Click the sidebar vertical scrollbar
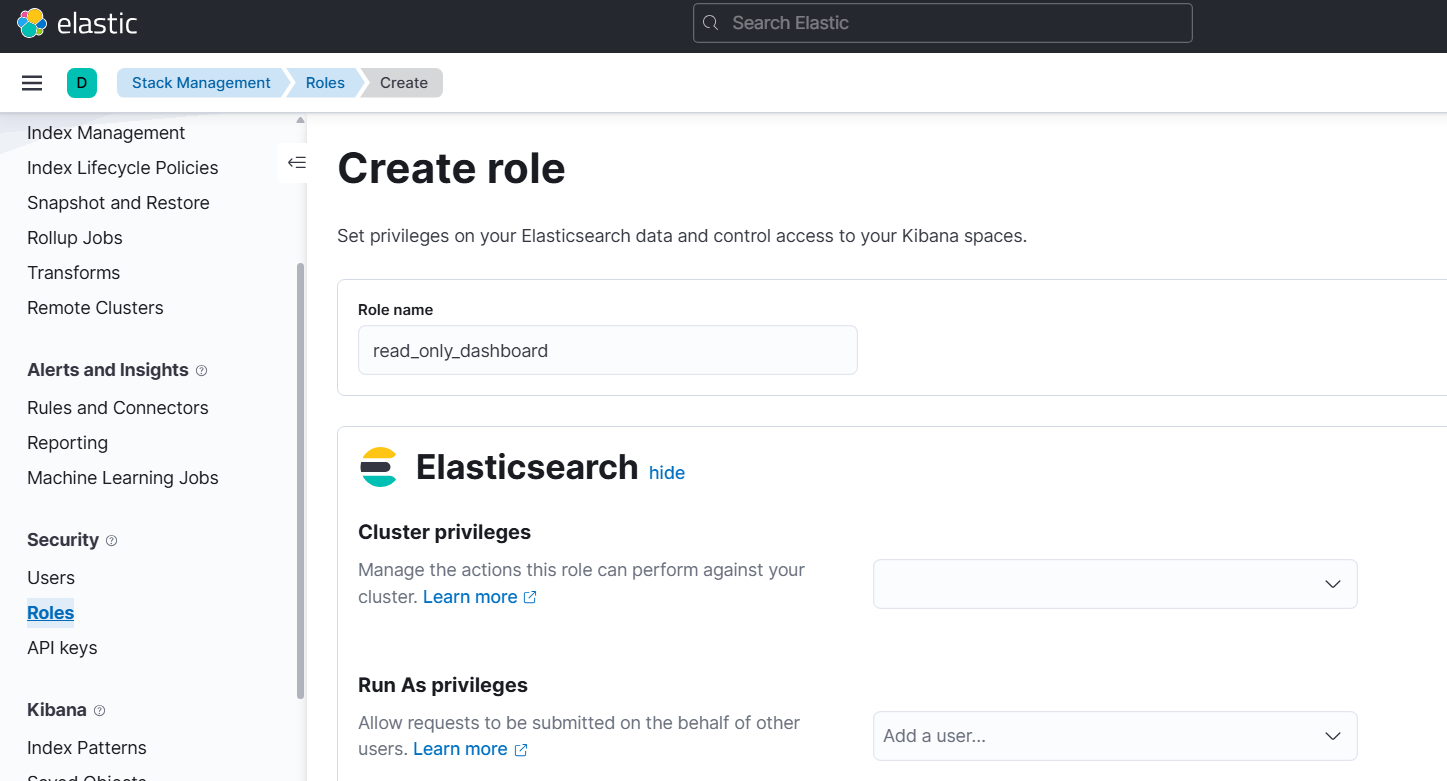 300,480
